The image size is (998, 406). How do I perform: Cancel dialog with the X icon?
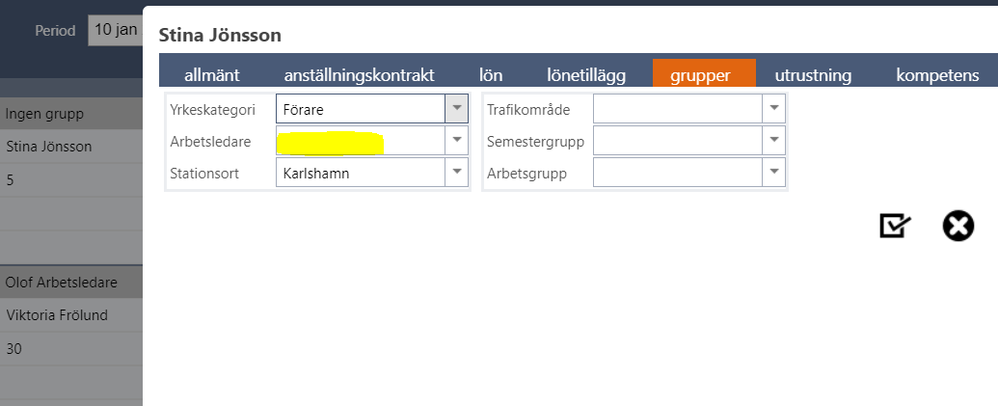tap(958, 226)
